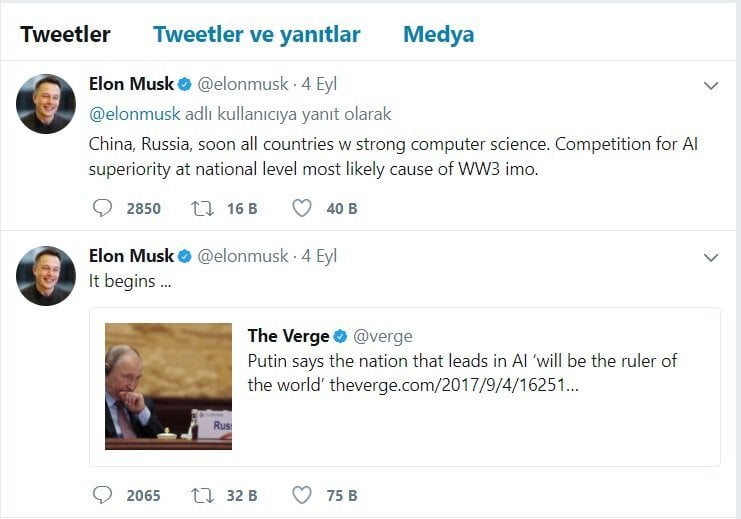The height and width of the screenshot is (519, 741).
Task: Click The Verge name in quoted tweet
Action: tap(288, 336)
